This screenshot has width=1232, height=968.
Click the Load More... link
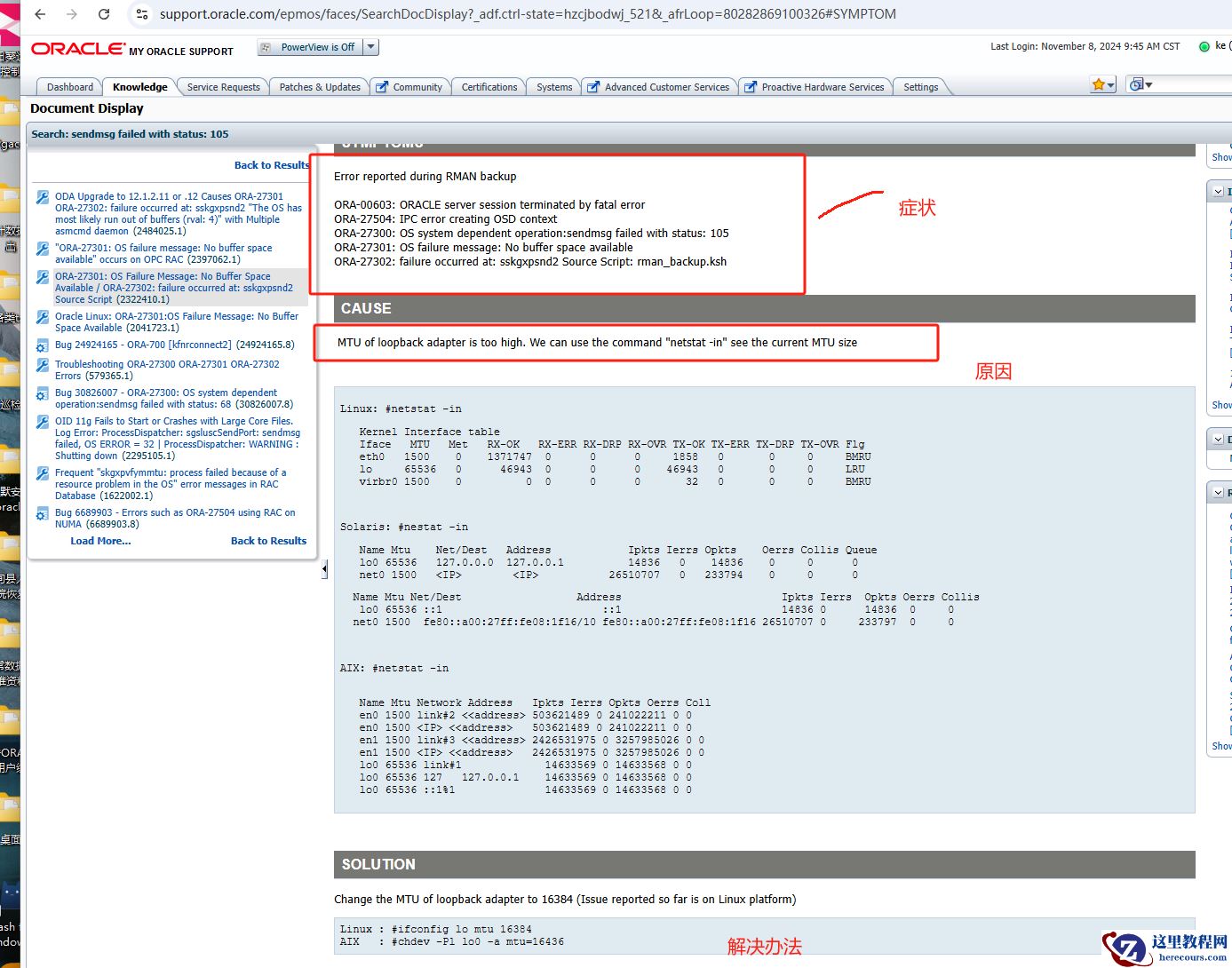(x=100, y=541)
